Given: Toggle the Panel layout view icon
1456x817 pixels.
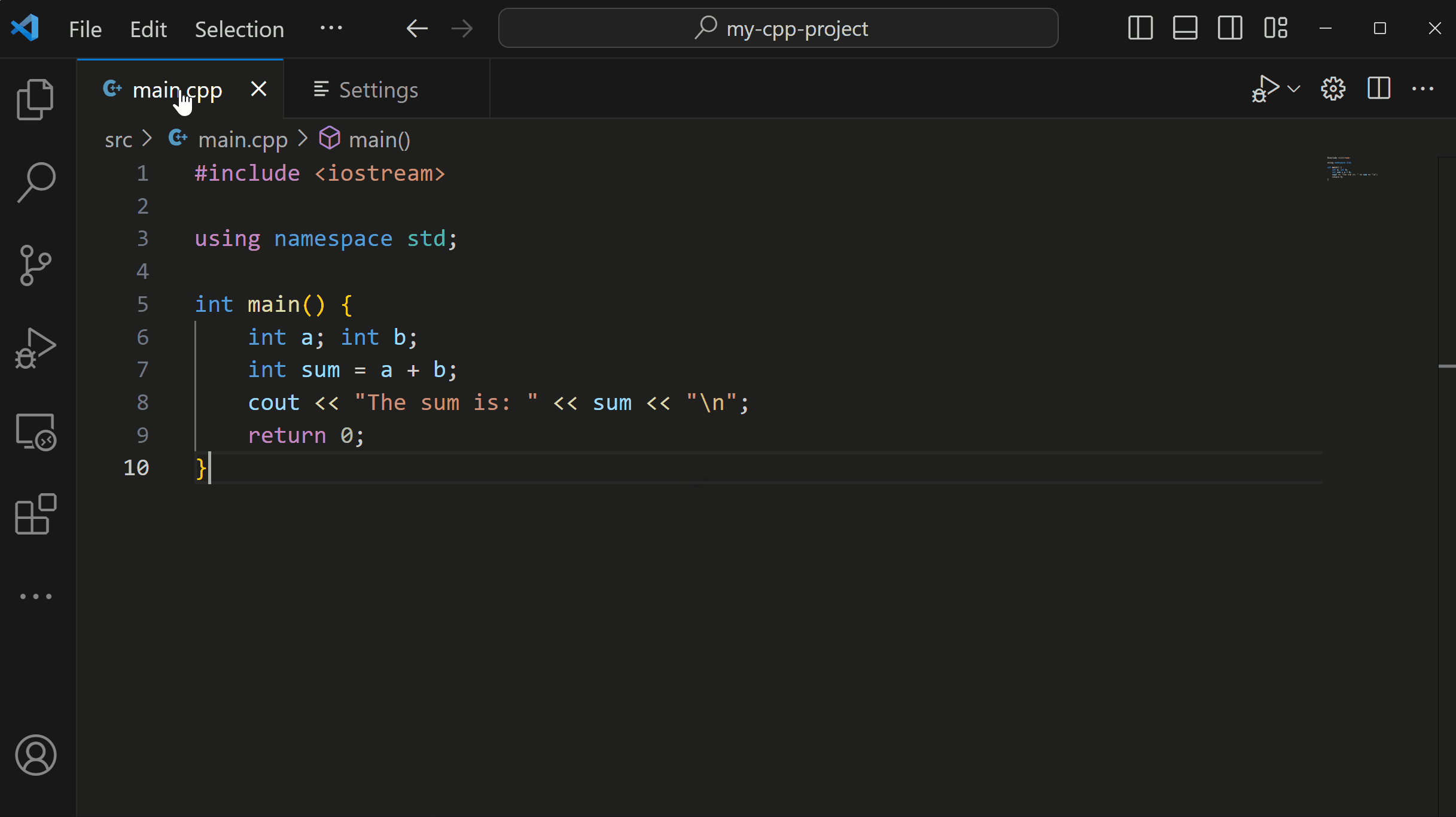Looking at the screenshot, I should tap(1185, 28).
